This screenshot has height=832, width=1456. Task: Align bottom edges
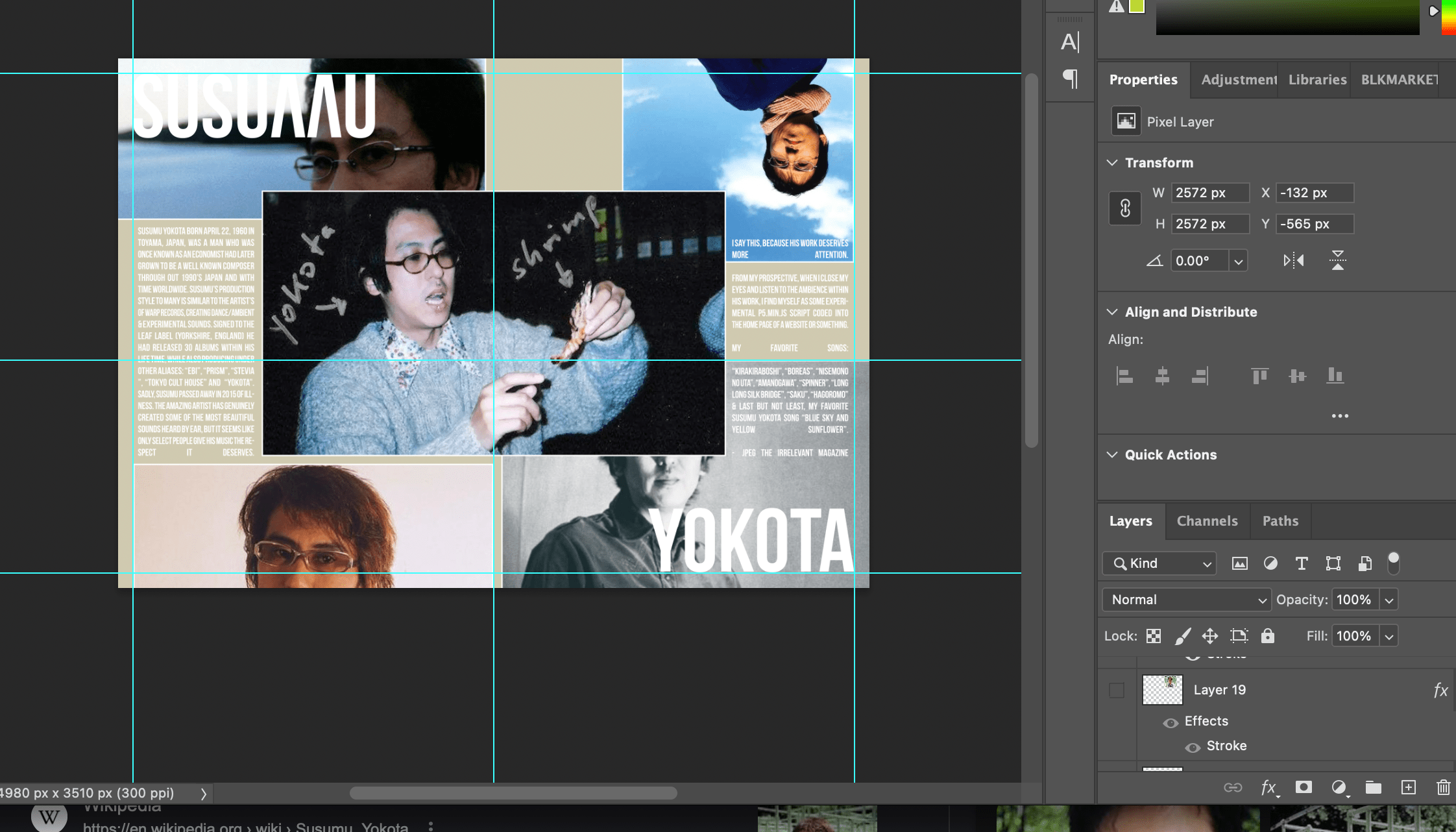(1335, 376)
